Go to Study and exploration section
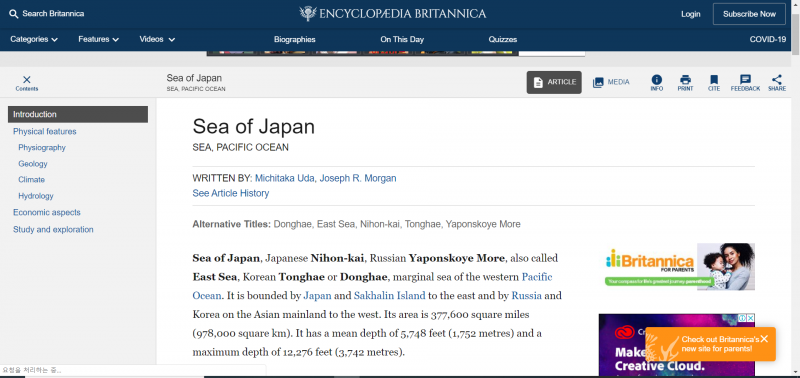This screenshot has height=378, width=800. pyautogui.click(x=53, y=230)
